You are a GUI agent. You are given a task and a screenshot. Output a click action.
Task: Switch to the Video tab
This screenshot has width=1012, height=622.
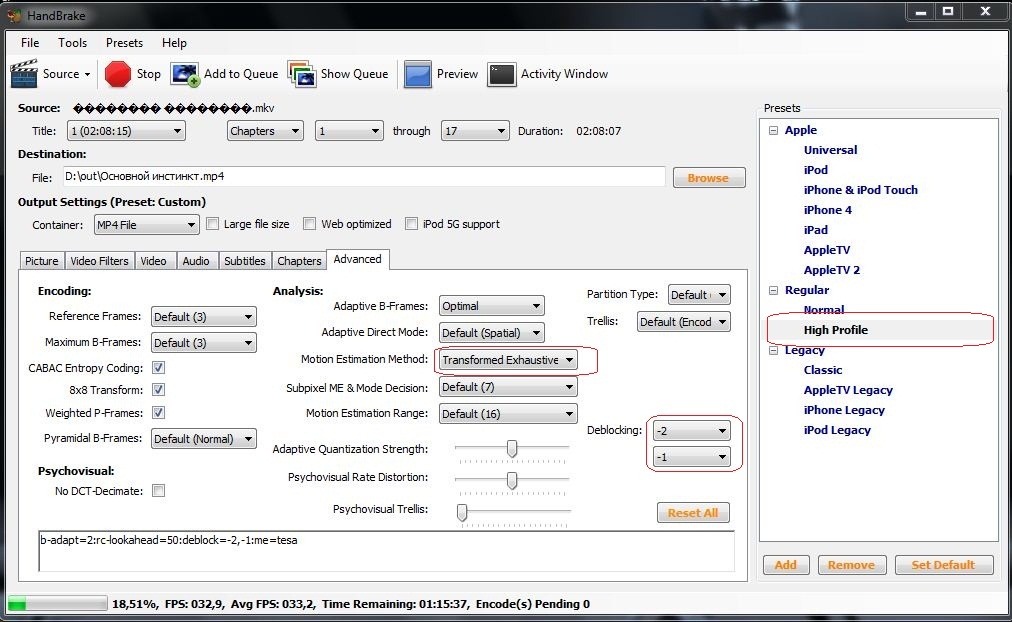tap(154, 261)
